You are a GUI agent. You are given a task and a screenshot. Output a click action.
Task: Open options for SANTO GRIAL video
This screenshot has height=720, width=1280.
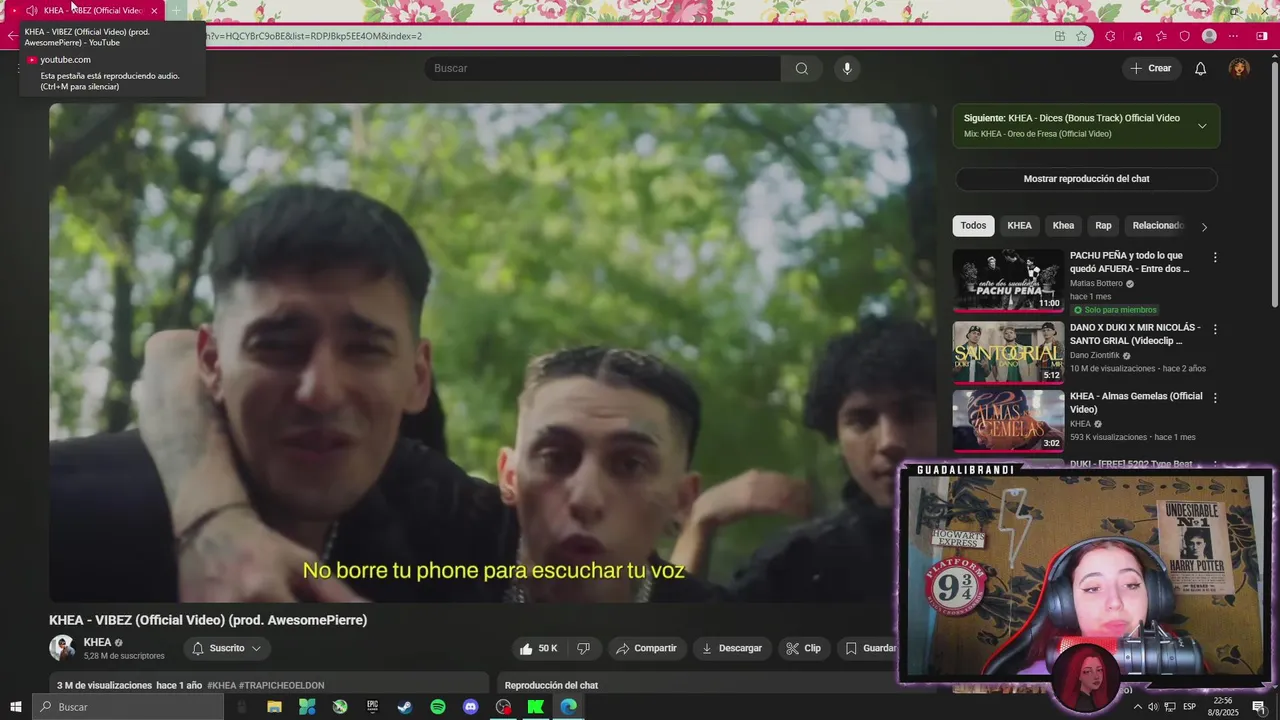(1215, 328)
